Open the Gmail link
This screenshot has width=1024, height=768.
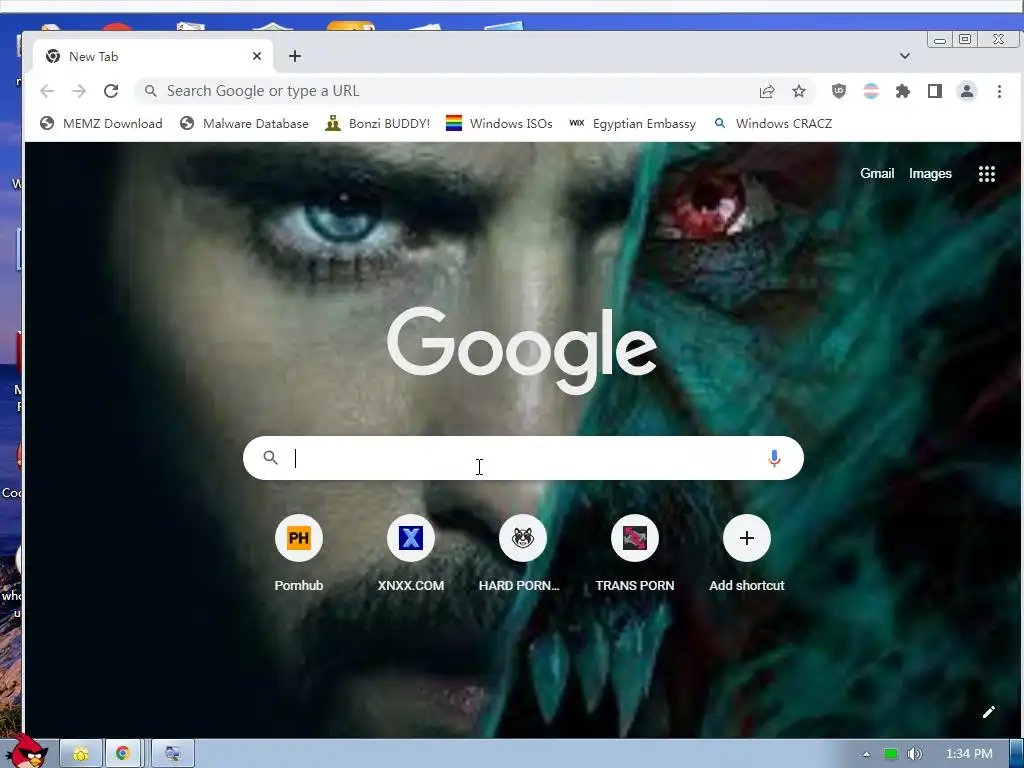coord(876,174)
